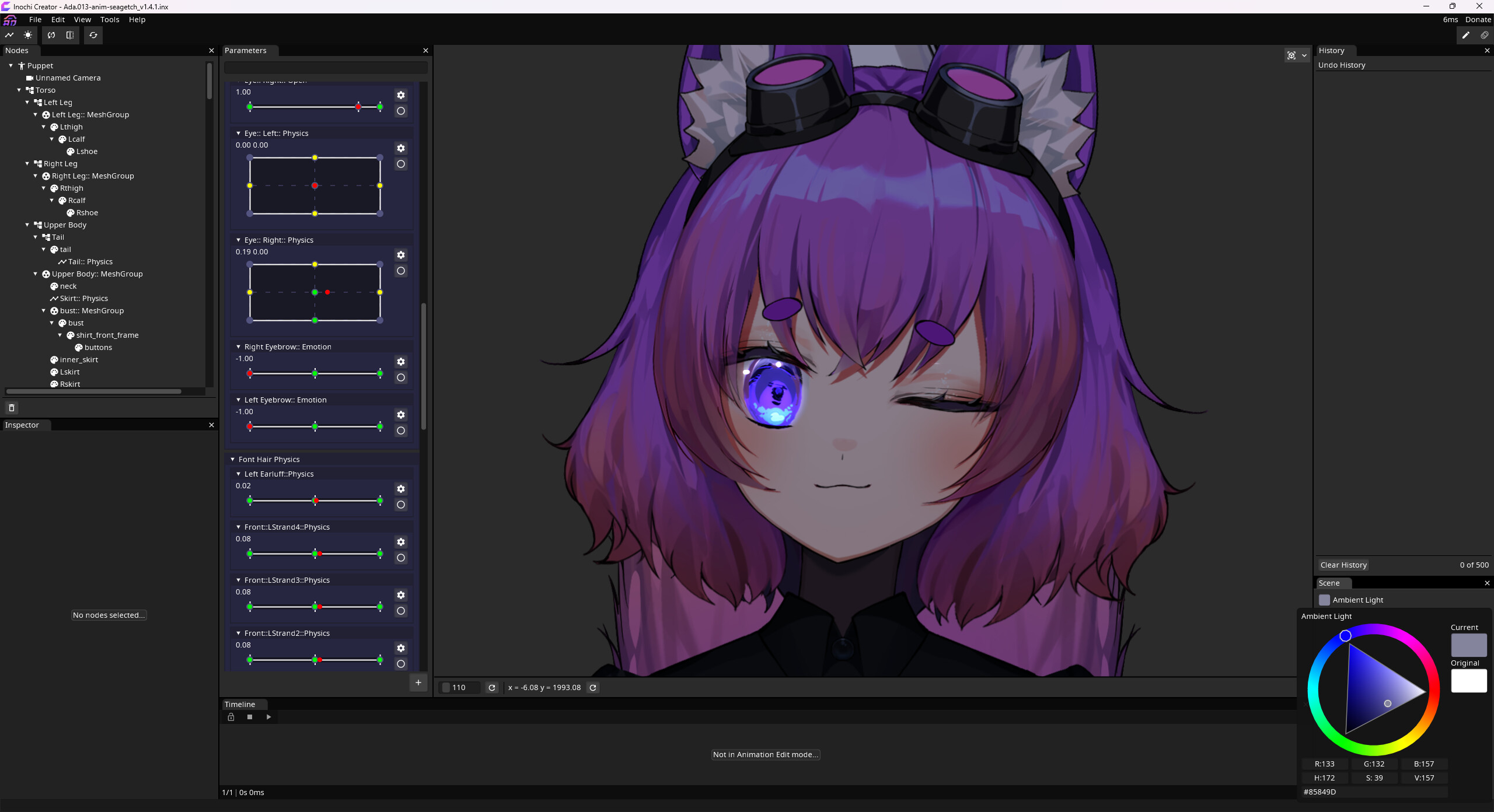Select the vertex edit toolbar icon
The image size is (1494, 812).
point(9,35)
